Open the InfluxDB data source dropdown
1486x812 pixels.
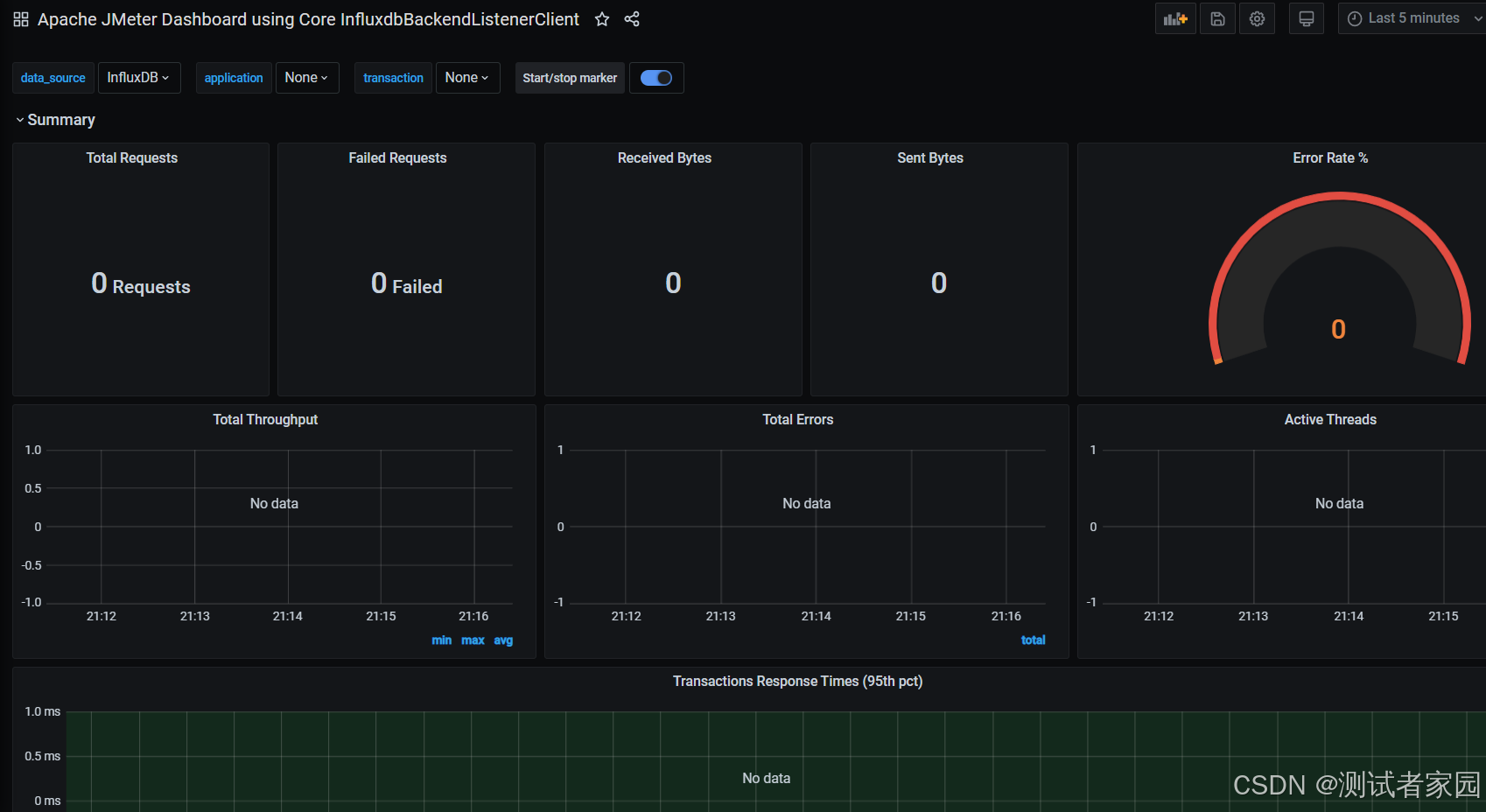[139, 78]
